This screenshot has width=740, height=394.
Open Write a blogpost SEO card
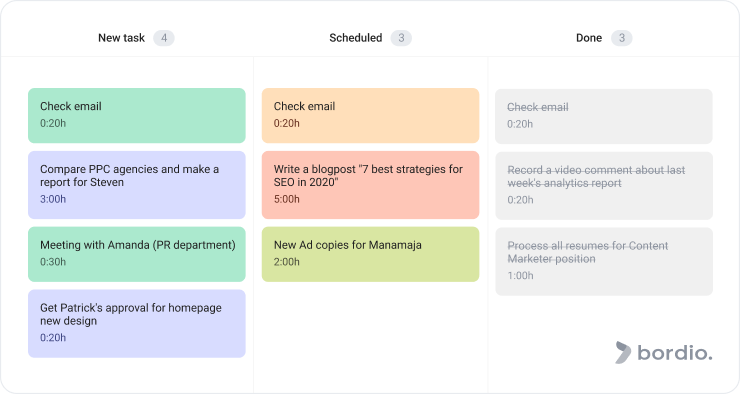click(370, 185)
